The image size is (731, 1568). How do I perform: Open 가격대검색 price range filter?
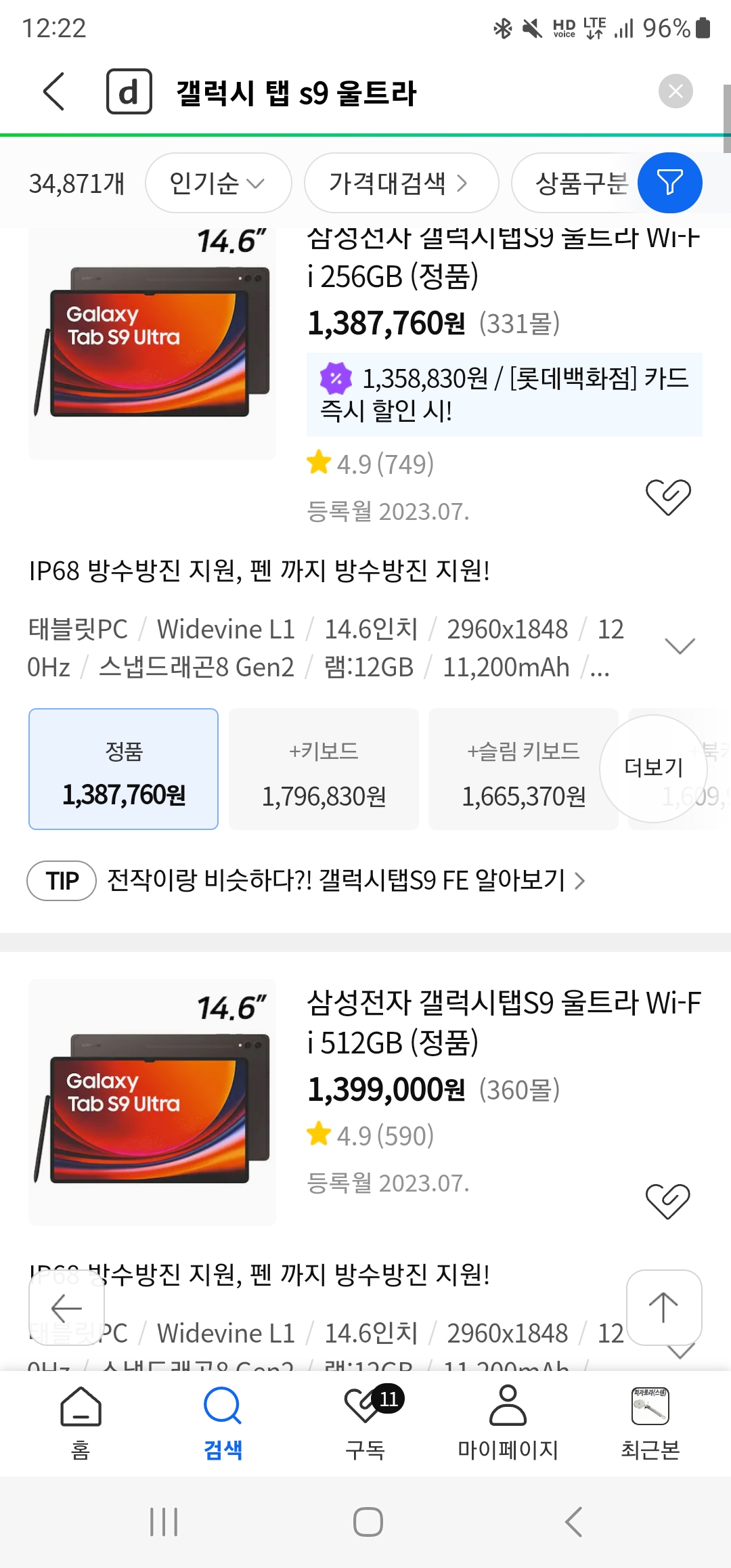click(x=400, y=183)
